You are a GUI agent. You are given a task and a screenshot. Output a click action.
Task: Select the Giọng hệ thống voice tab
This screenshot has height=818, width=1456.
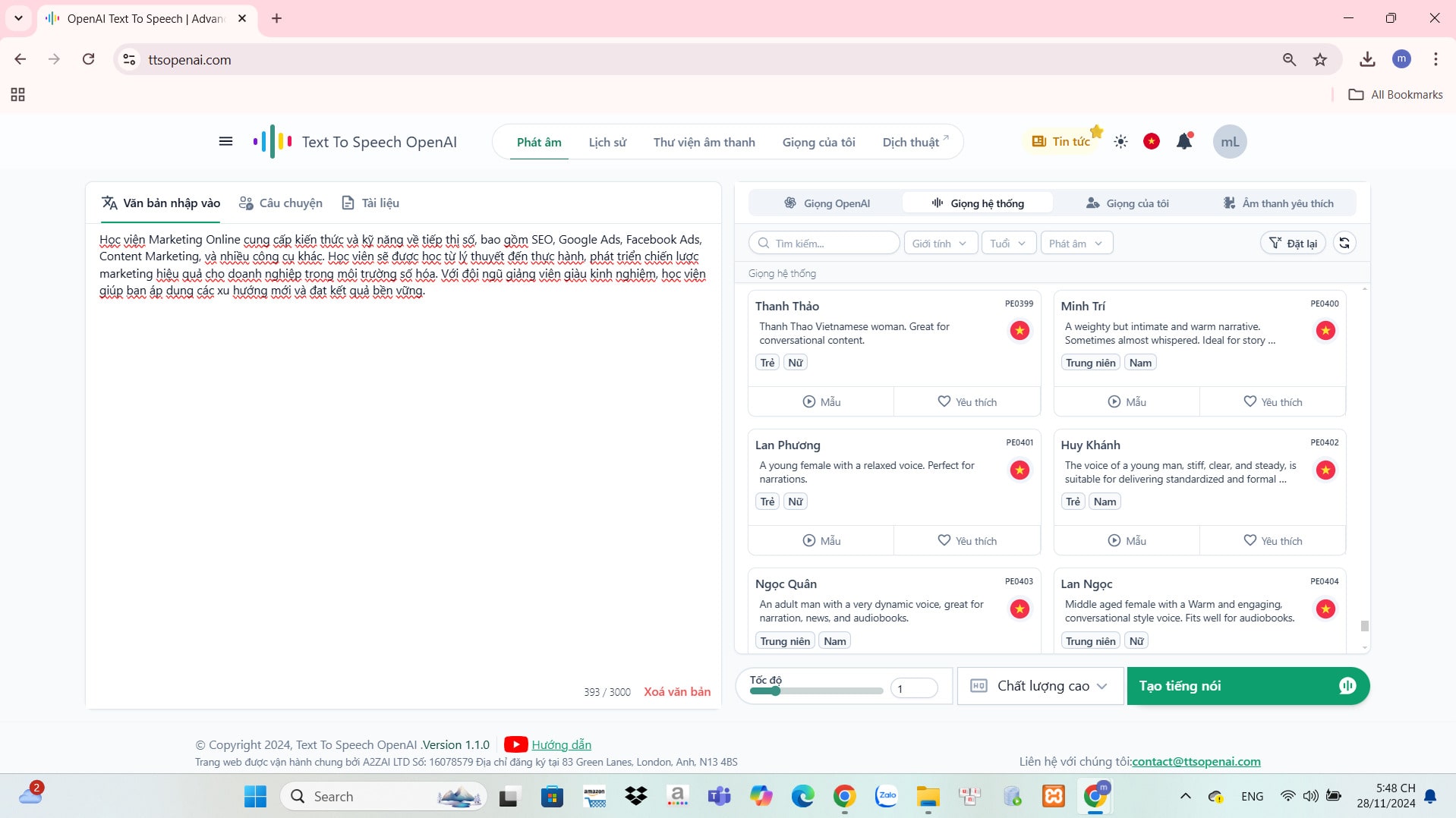click(x=978, y=203)
